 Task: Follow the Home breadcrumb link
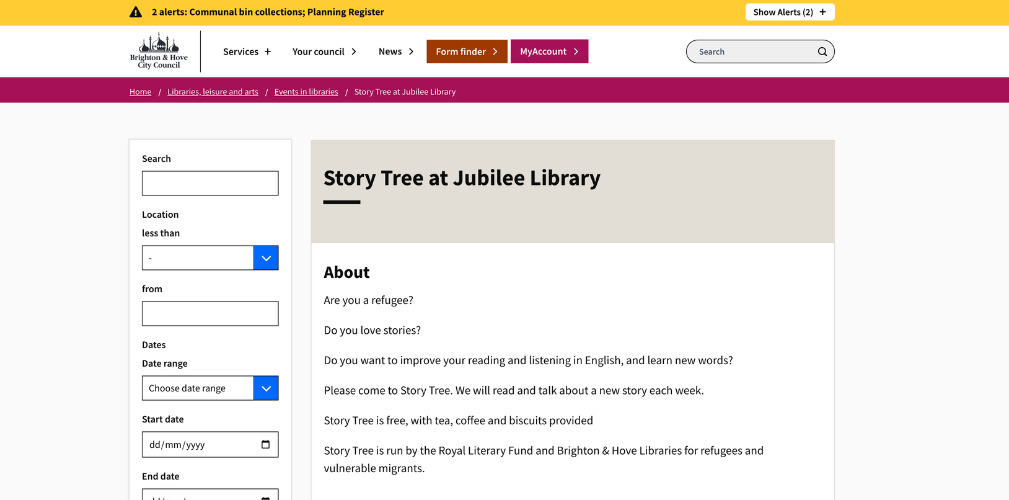(x=140, y=92)
